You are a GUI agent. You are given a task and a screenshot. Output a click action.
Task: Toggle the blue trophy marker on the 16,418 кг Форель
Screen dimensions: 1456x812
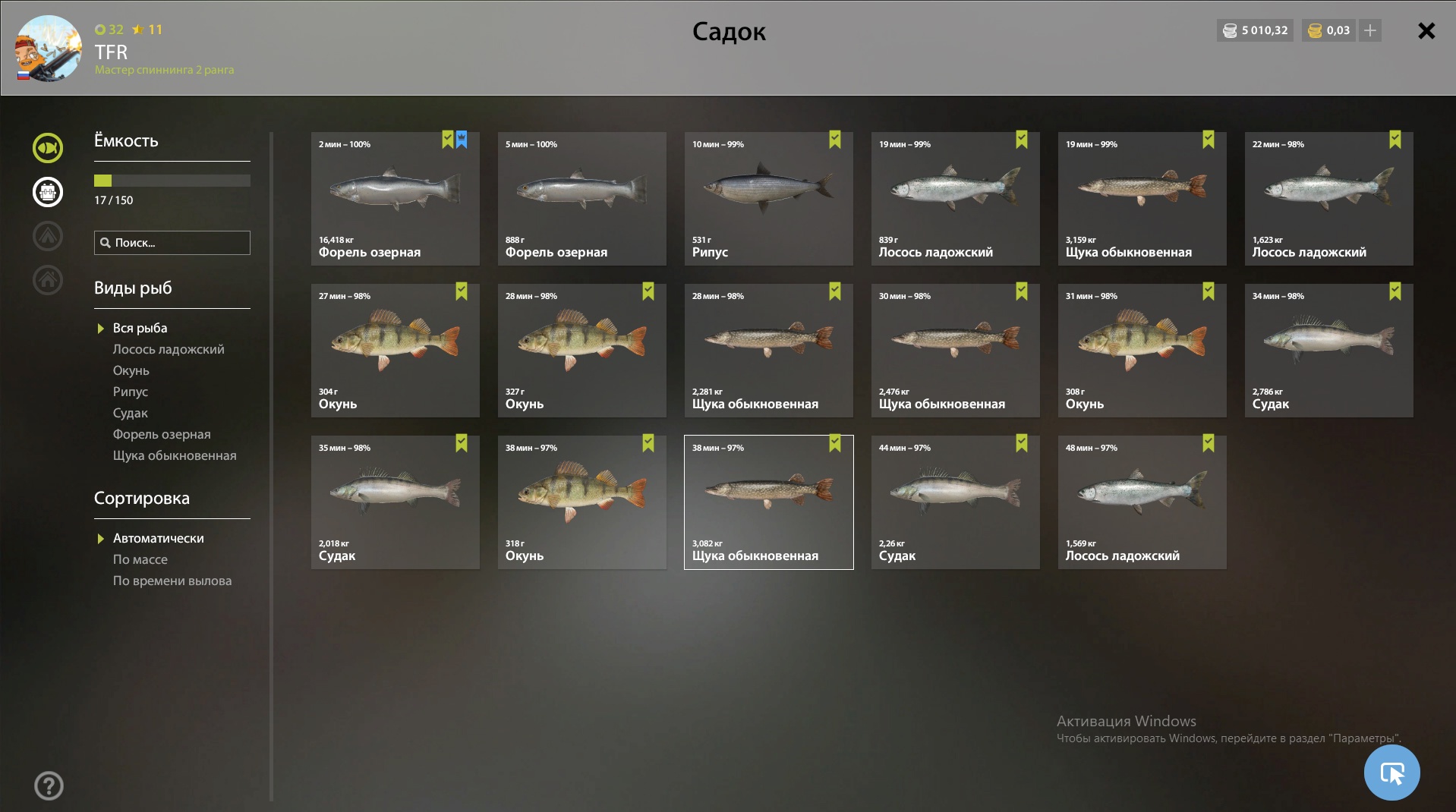(x=462, y=140)
